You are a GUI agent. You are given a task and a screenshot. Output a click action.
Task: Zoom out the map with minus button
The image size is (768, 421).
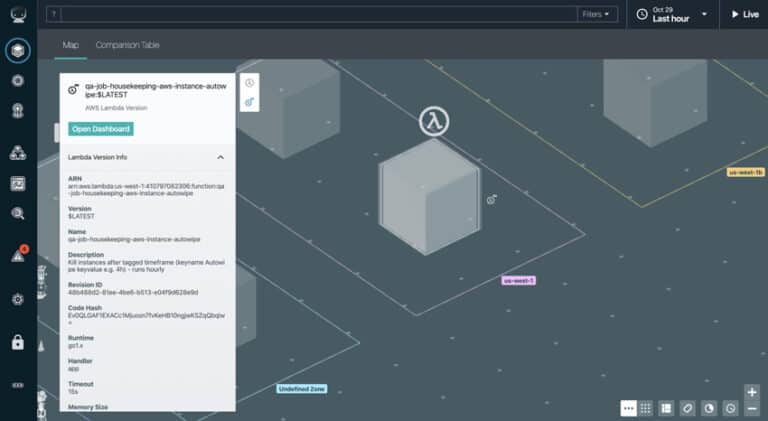(x=752, y=408)
